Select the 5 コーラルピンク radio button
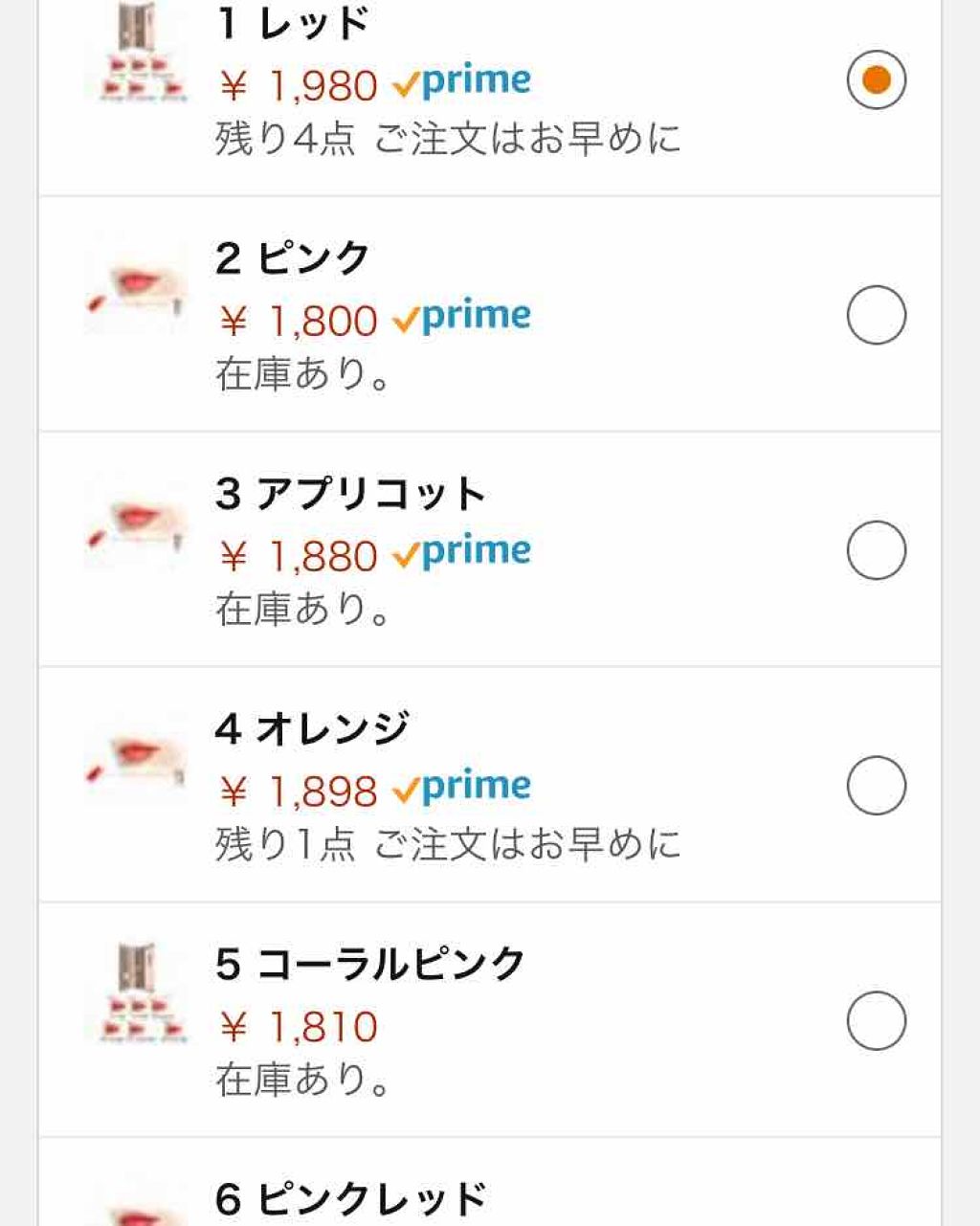Image resolution: width=980 pixels, height=1226 pixels. 876,1021
